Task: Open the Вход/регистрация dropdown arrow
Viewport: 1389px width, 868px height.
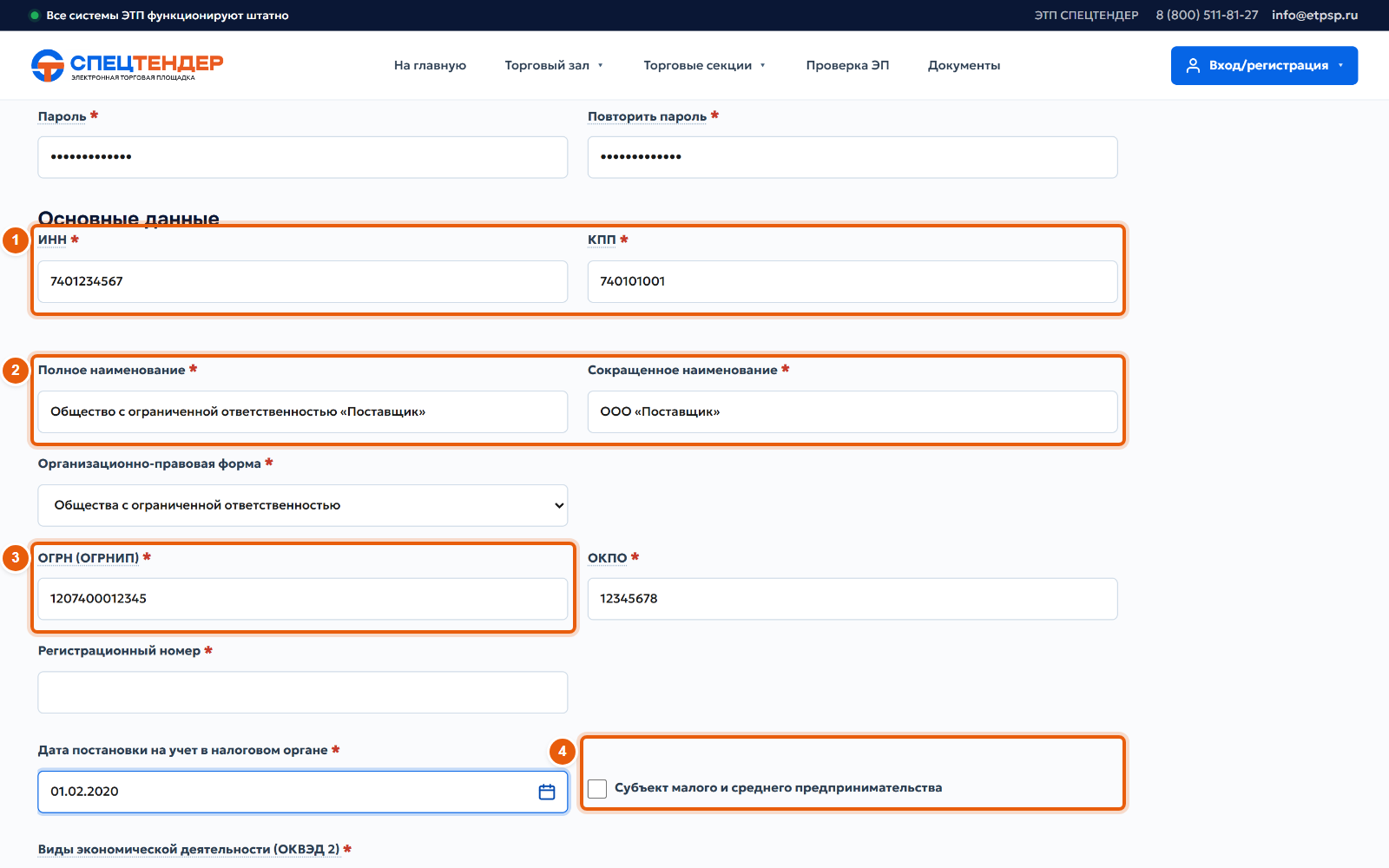Action: [1340, 65]
